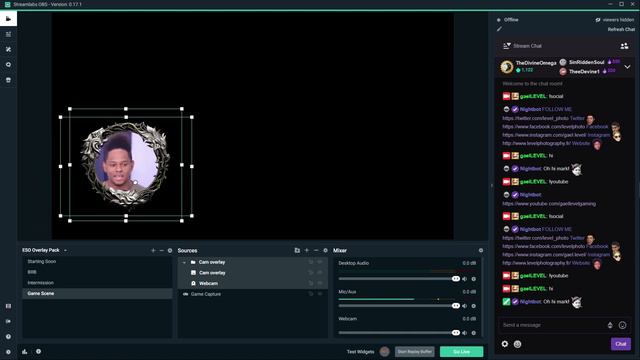Click the emote smiley icon in message box

point(622,325)
